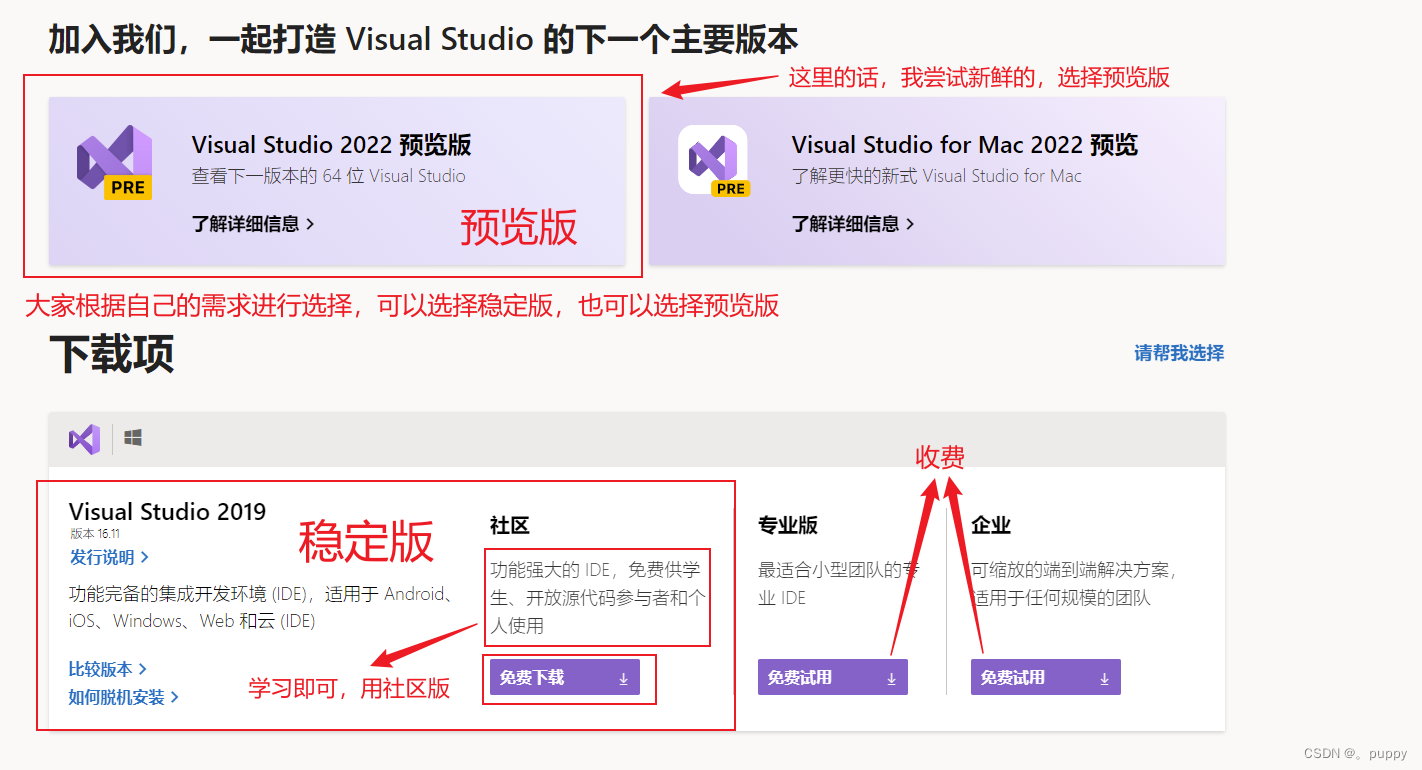
Task: Click 免费试用 under 专业版
Action: (x=832, y=677)
